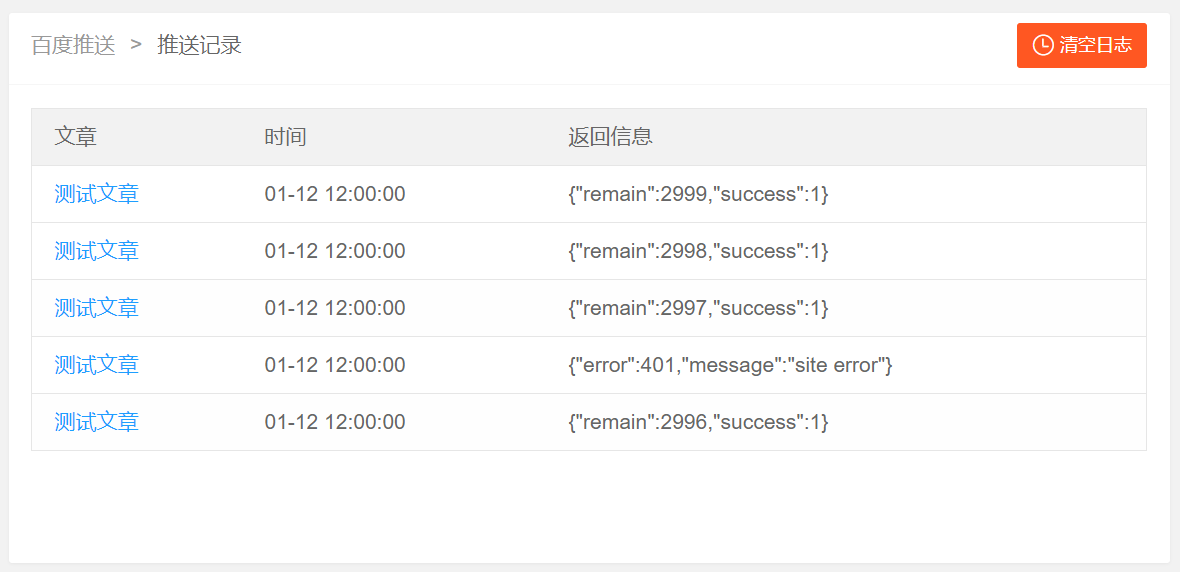The image size is (1180, 572).
Task: Open 测试文章 link in first row
Action: pyautogui.click(x=96, y=194)
